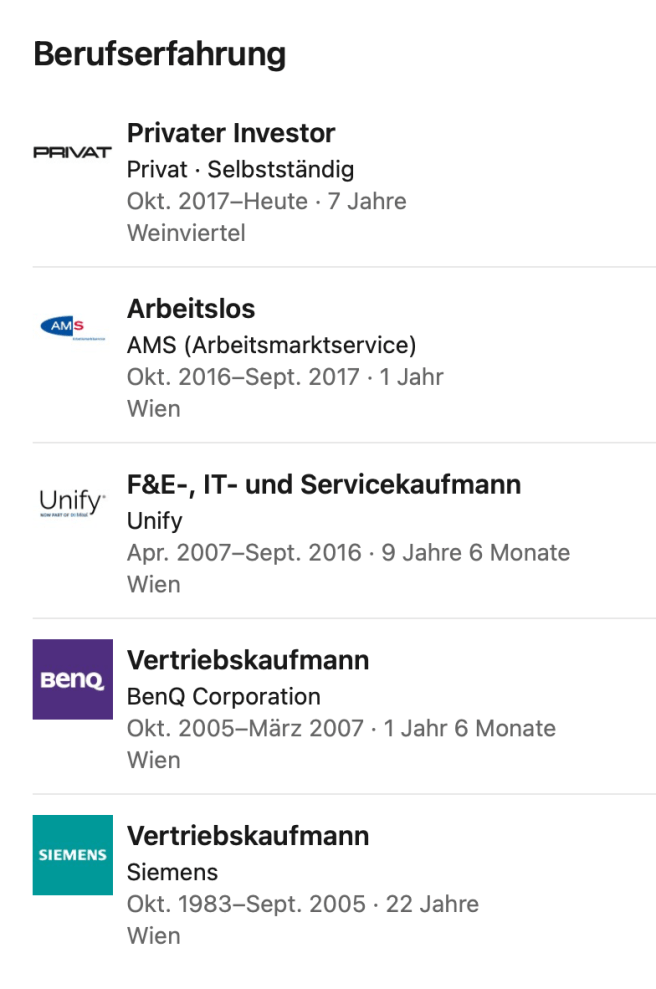This screenshot has height=989, width=656.
Task: Click the Privat · Selbstständig company text
Action: click(240, 169)
